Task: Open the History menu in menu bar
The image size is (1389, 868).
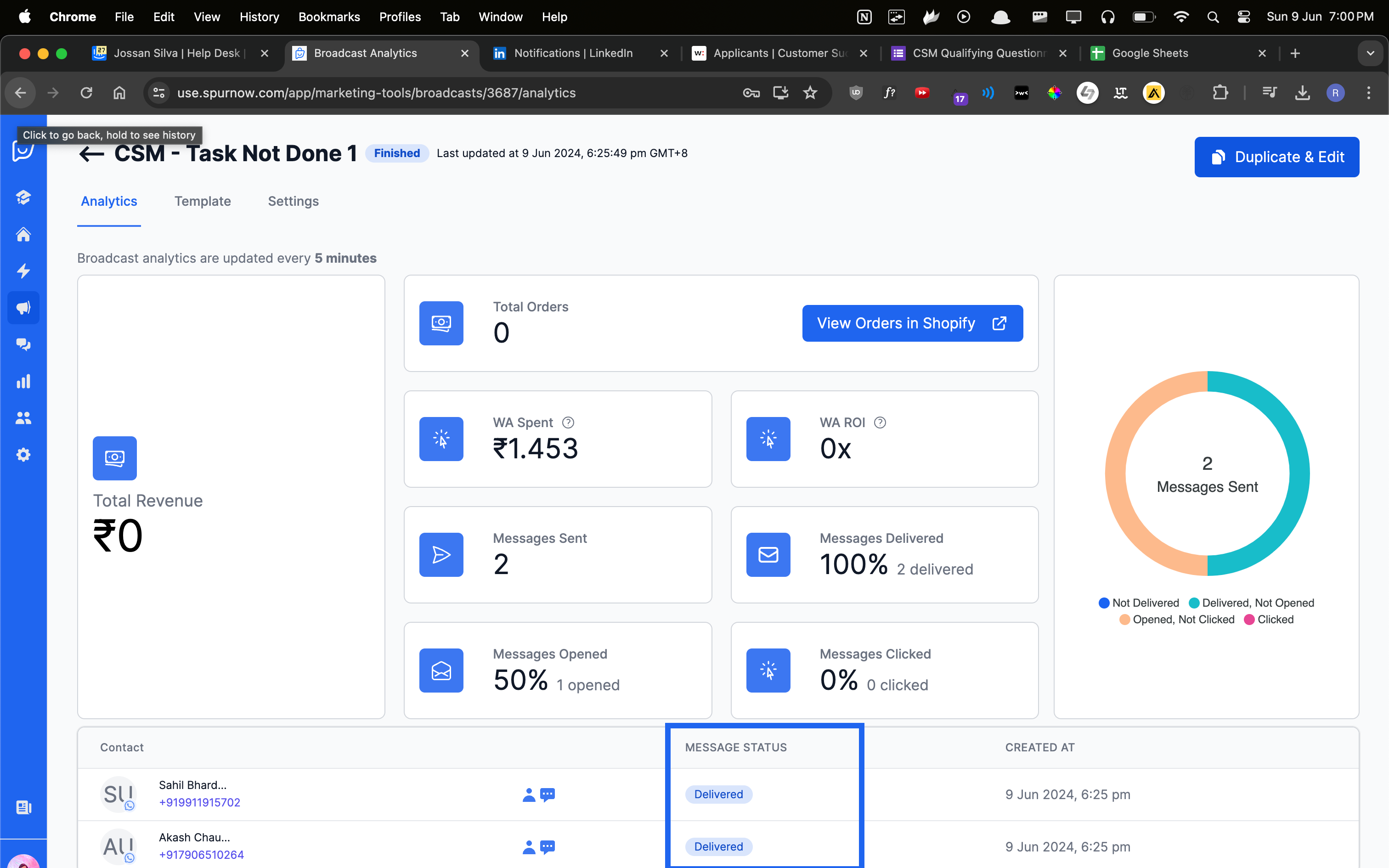Action: (259, 17)
